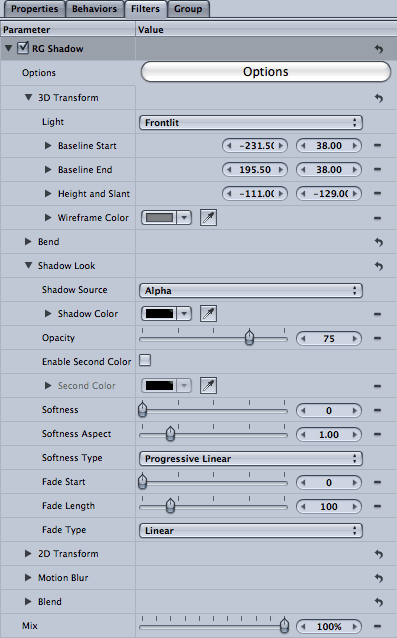This screenshot has width=397, height=638.
Task: Click the Options button
Action: coord(266,72)
